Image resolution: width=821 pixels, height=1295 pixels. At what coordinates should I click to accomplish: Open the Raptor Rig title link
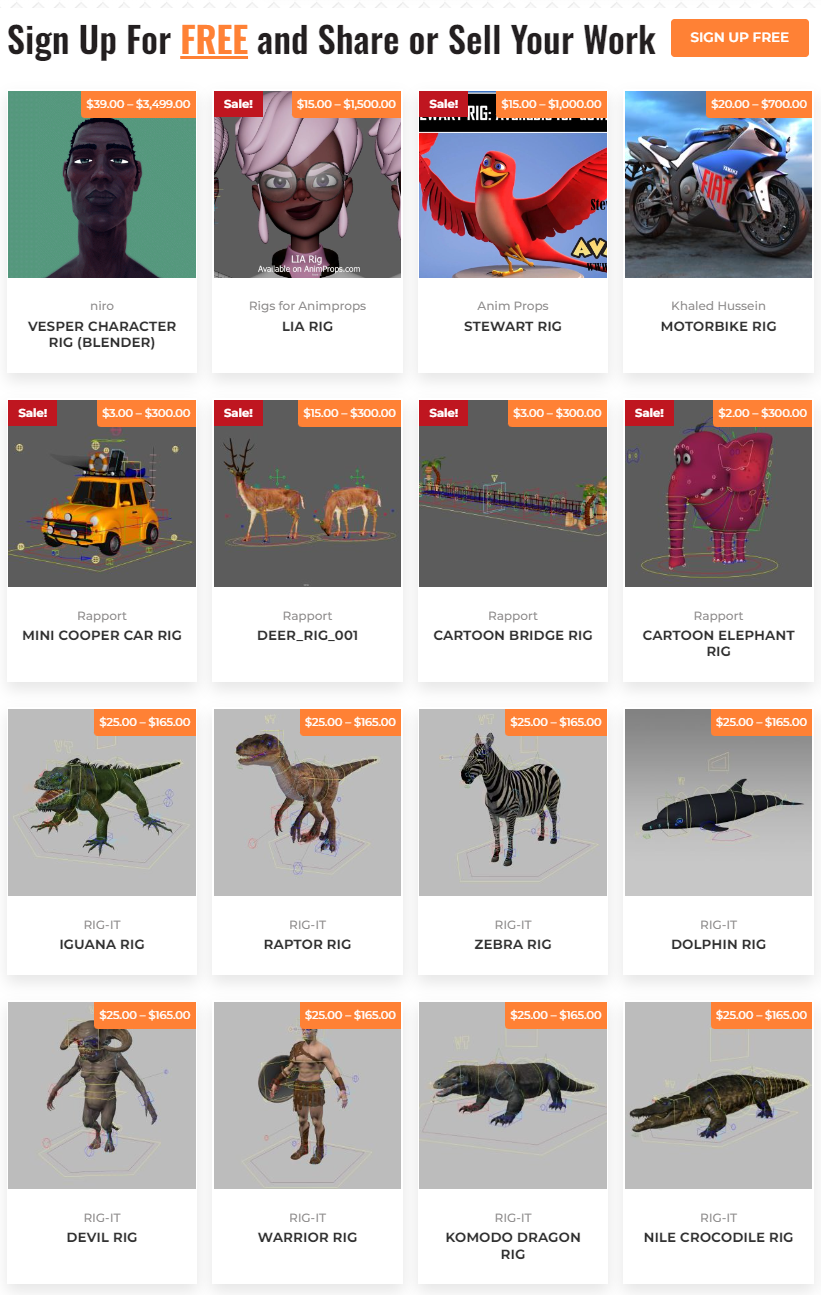tap(307, 944)
